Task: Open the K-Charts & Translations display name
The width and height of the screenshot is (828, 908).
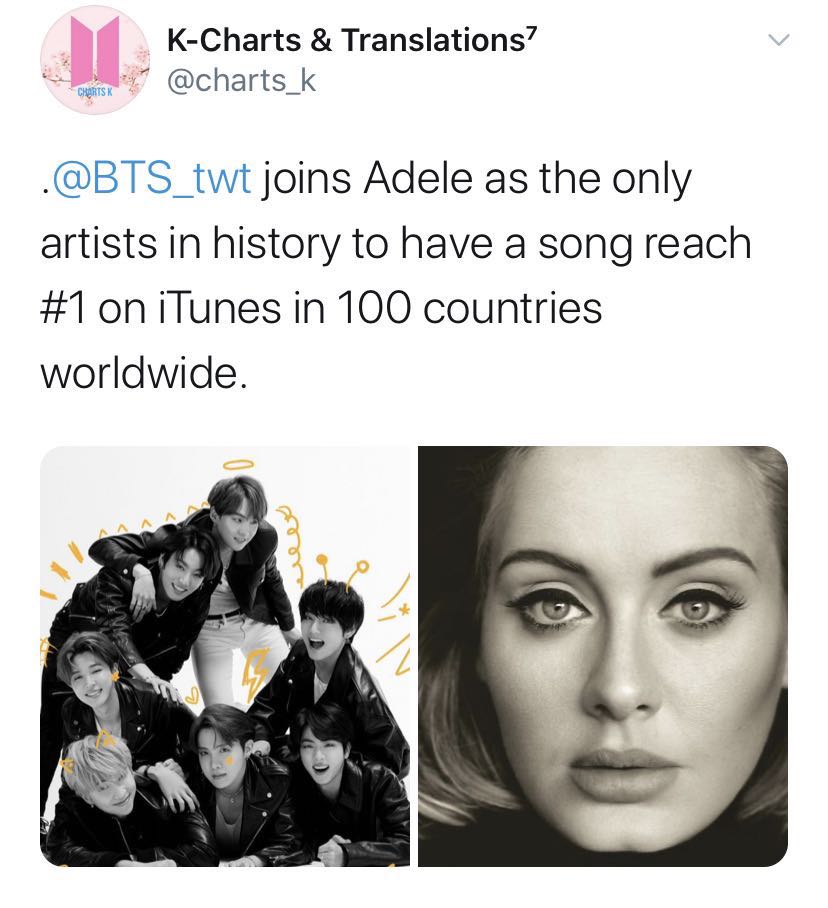Action: click(x=344, y=41)
